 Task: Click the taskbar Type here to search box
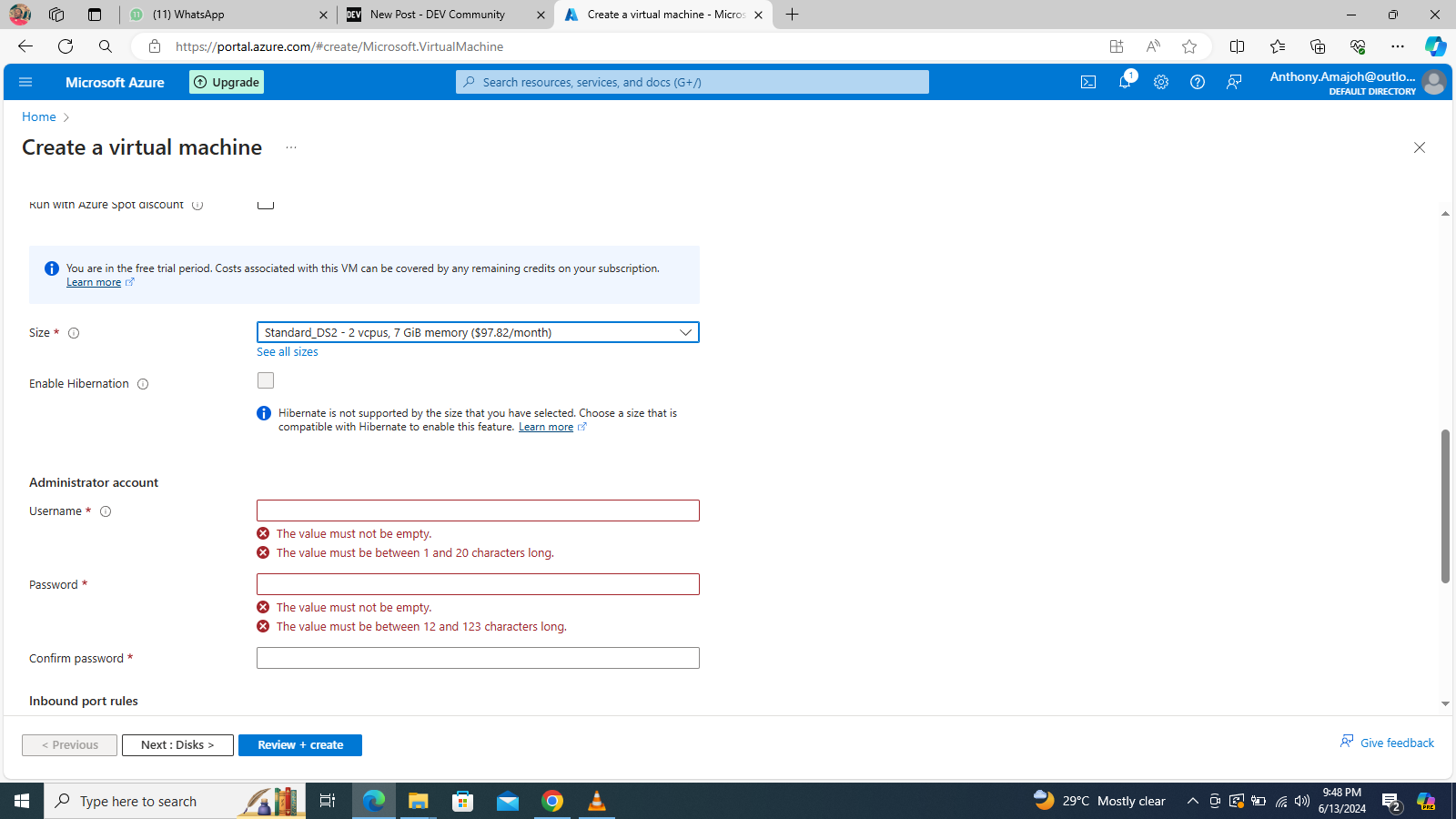(x=175, y=801)
